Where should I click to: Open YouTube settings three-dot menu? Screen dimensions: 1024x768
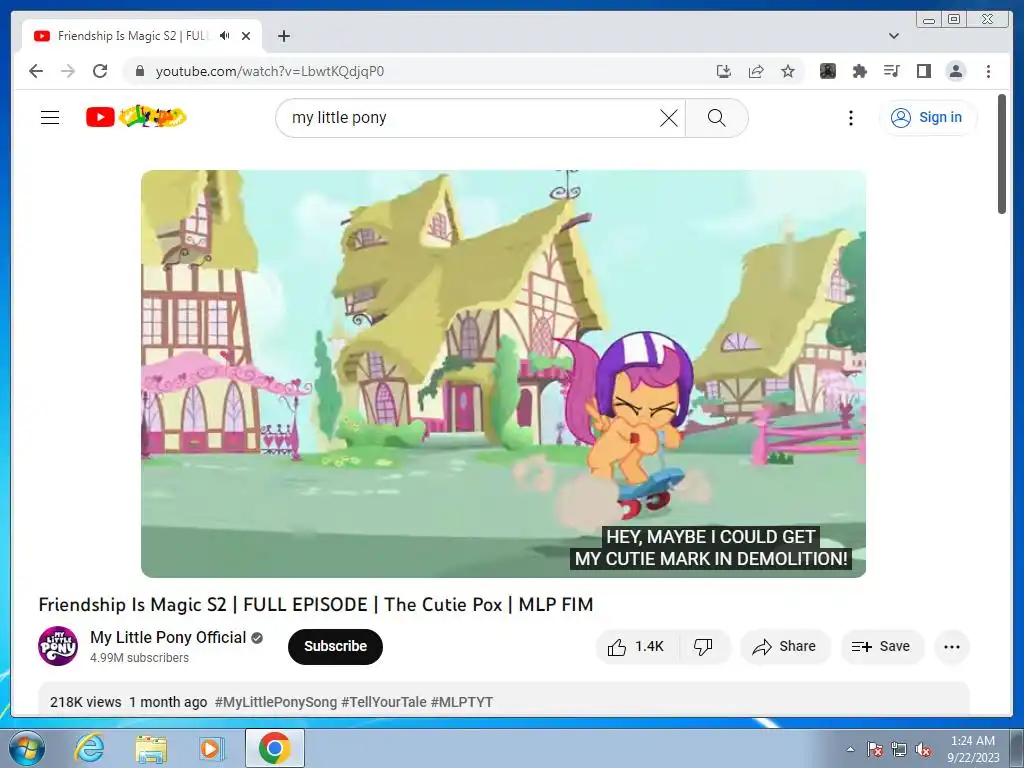pos(850,118)
